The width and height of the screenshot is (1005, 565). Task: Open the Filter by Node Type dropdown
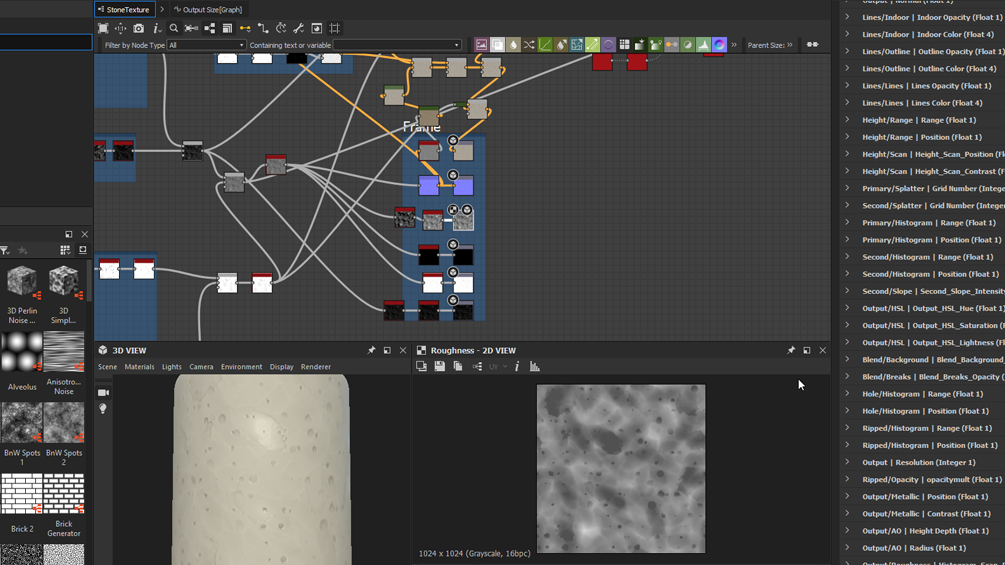[x=206, y=45]
